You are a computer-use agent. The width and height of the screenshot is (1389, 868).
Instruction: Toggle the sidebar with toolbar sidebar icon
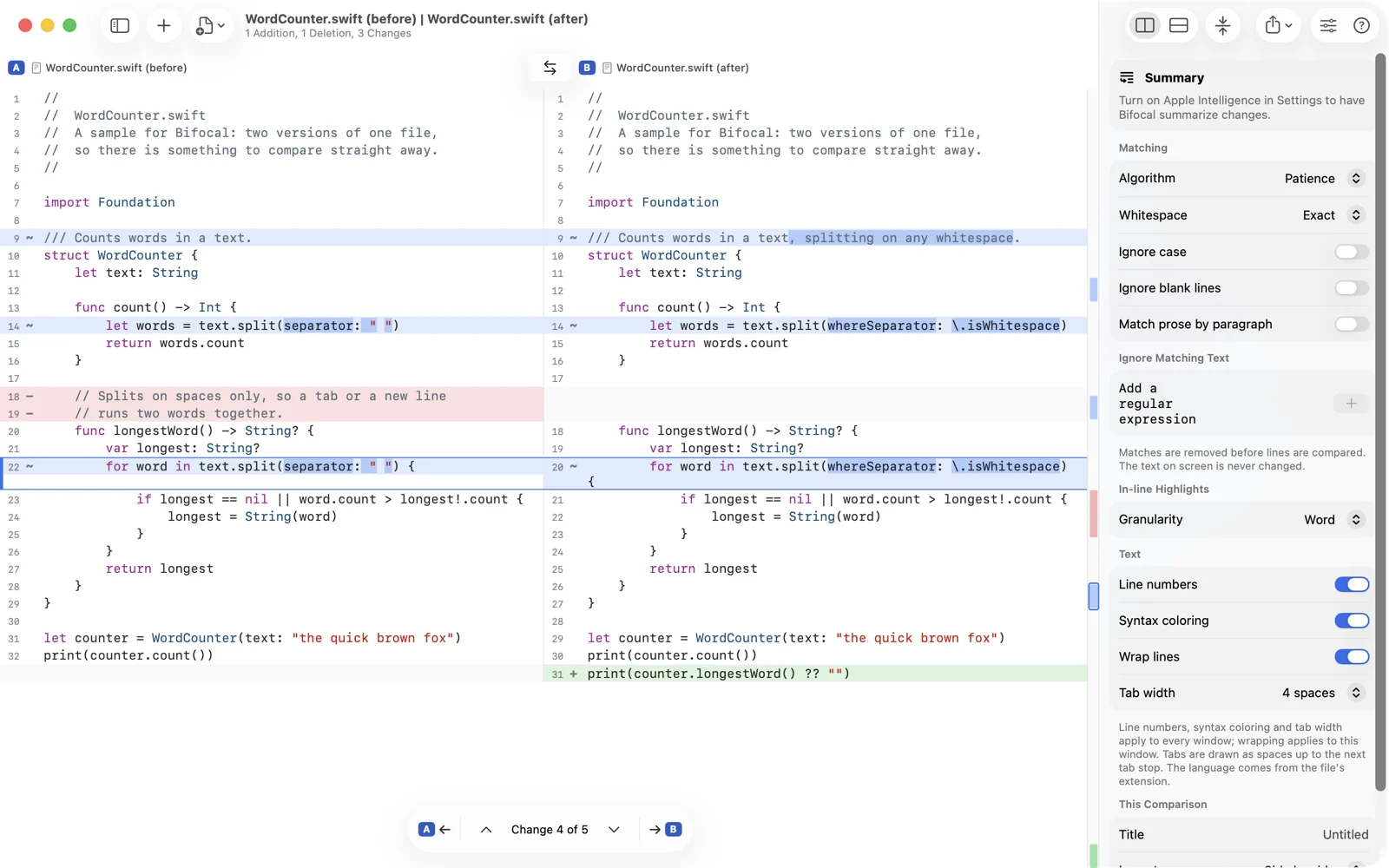pyautogui.click(x=120, y=26)
